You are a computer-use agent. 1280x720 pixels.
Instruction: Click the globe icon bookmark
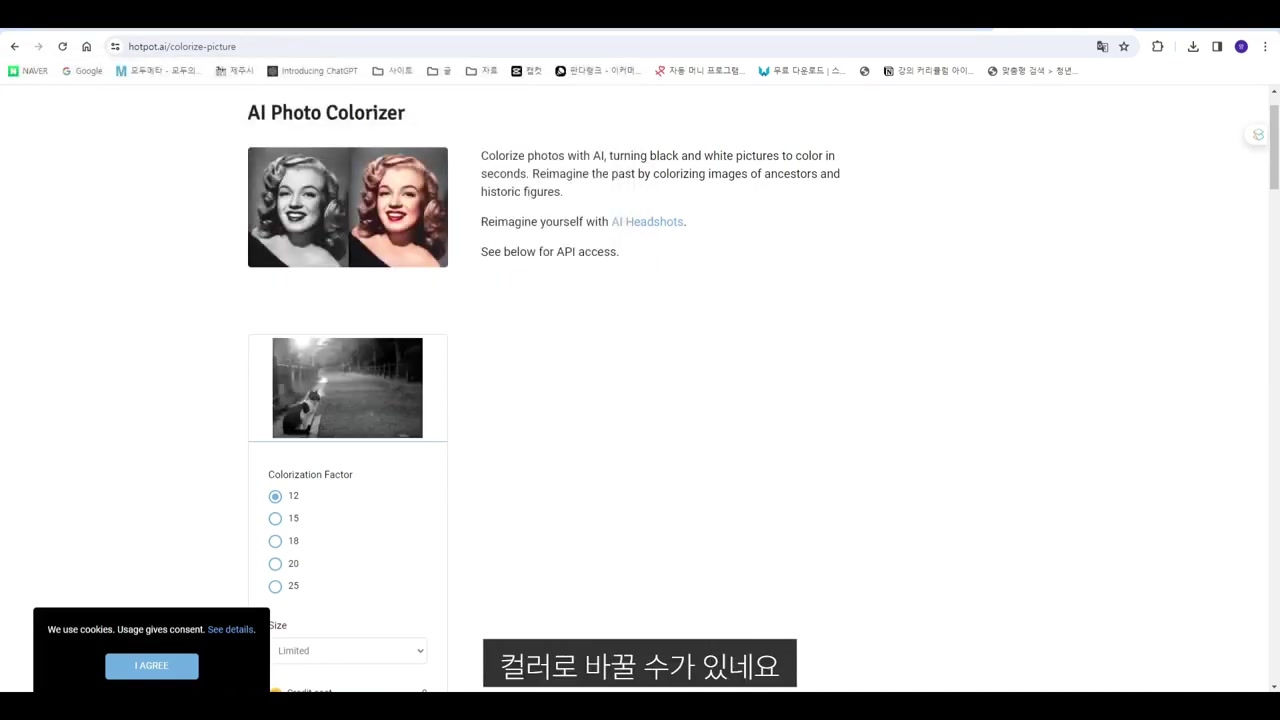[864, 71]
